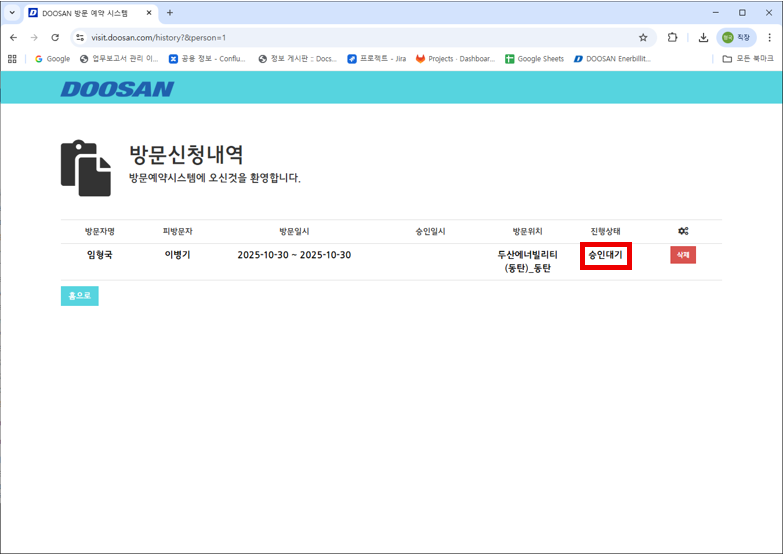This screenshot has width=783, height=556.
Task: Click the red 삭제 delete button
Action: pos(683,255)
